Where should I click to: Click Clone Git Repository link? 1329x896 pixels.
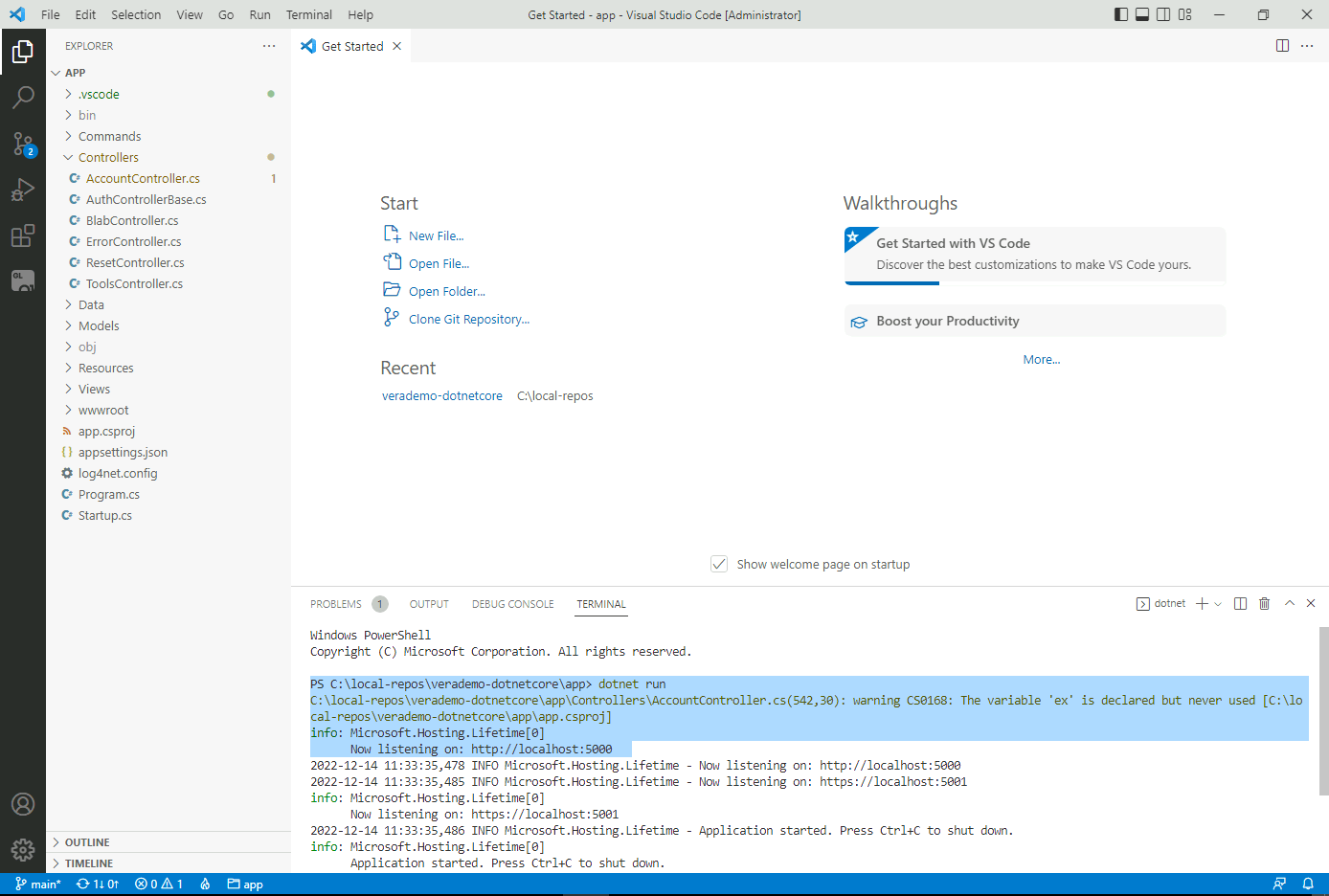[467, 319]
